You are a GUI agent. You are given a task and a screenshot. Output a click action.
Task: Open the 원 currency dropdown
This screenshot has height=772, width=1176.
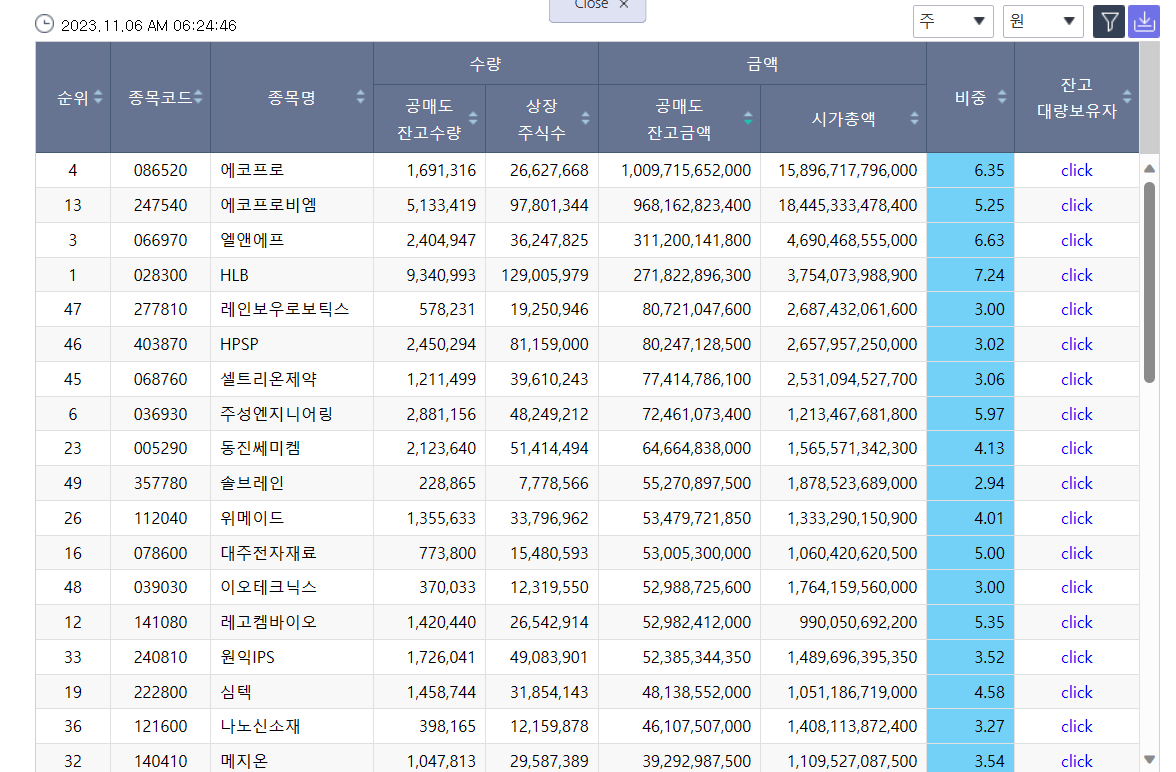coord(1042,21)
